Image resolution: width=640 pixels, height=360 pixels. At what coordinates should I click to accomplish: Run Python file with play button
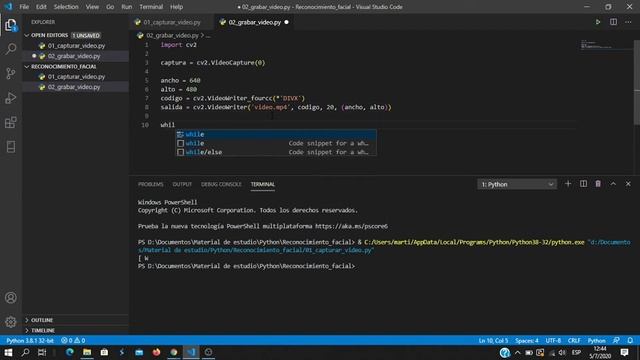[x=598, y=22]
